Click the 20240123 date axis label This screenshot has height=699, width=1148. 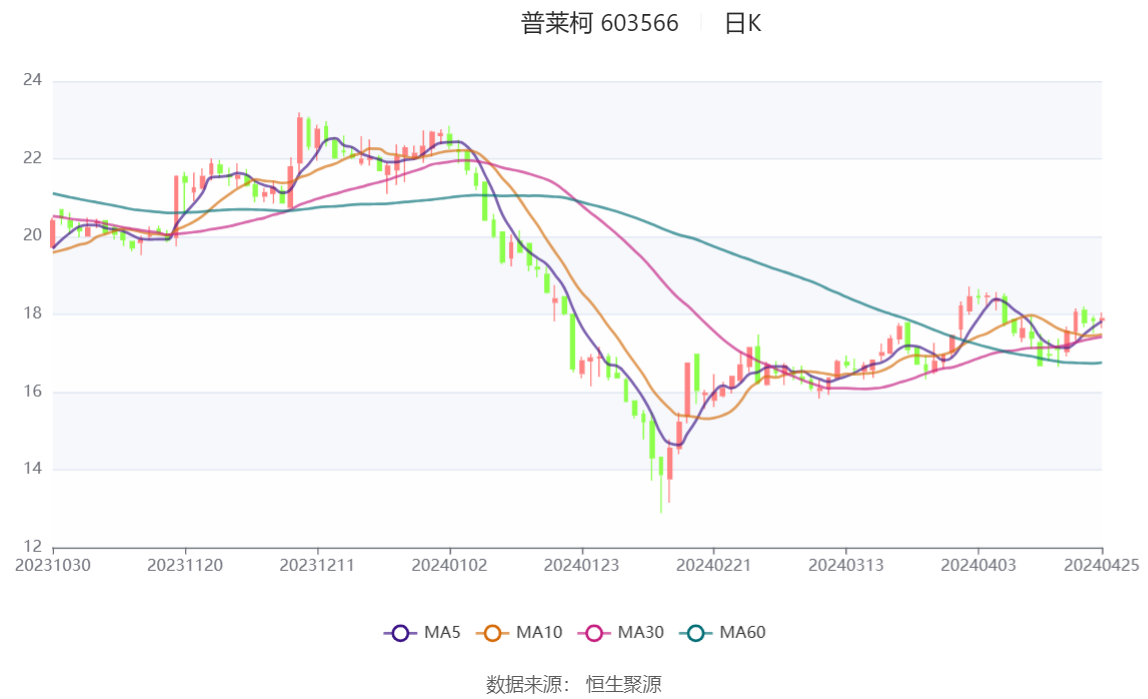[581, 566]
